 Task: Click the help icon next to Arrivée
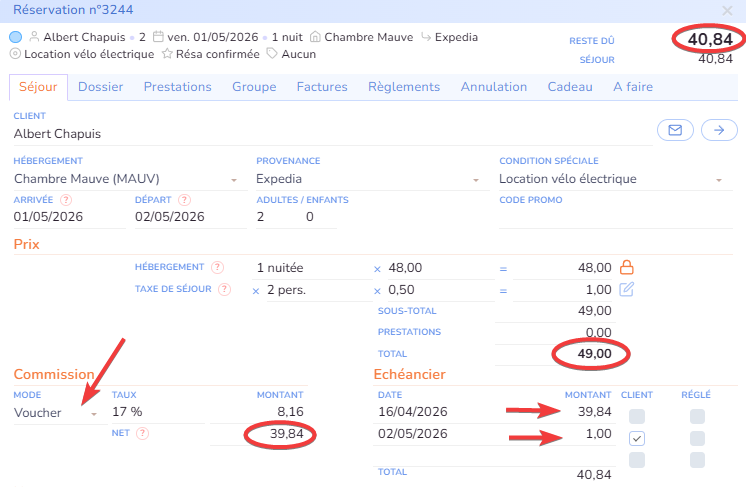pyautogui.click(x=66, y=200)
